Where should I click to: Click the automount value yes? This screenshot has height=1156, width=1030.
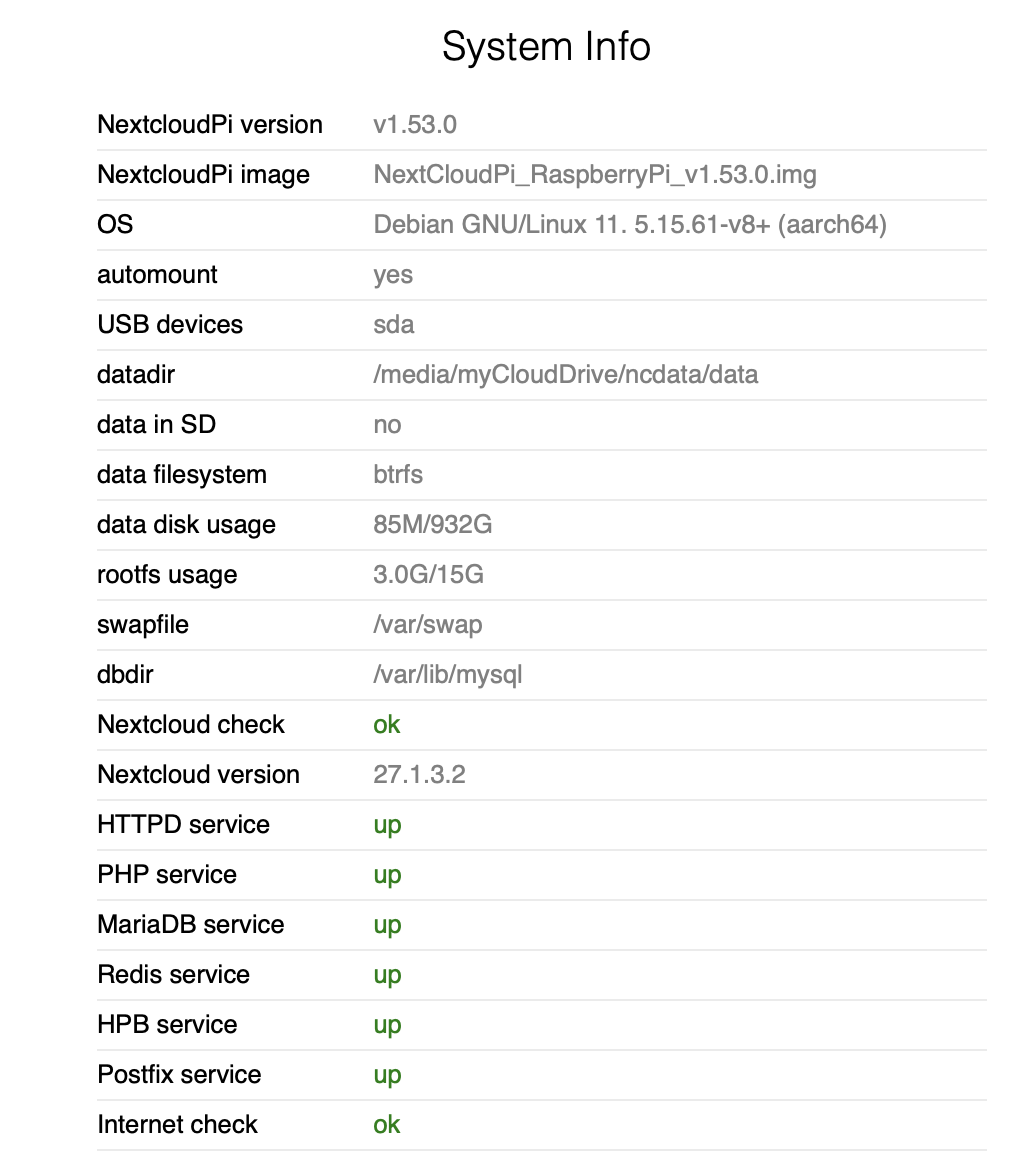click(393, 276)
